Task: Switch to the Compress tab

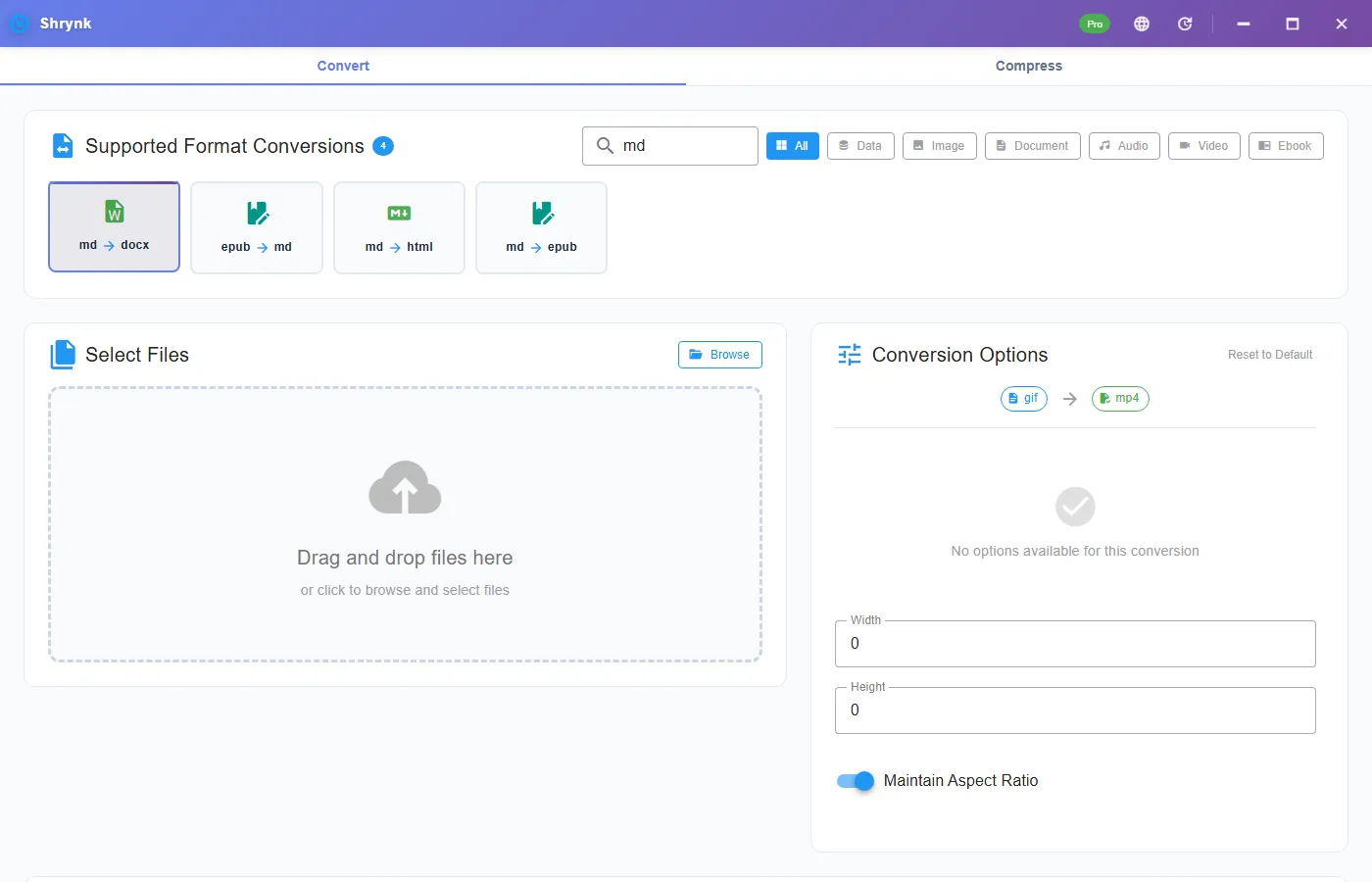Action: point(1029,66)
